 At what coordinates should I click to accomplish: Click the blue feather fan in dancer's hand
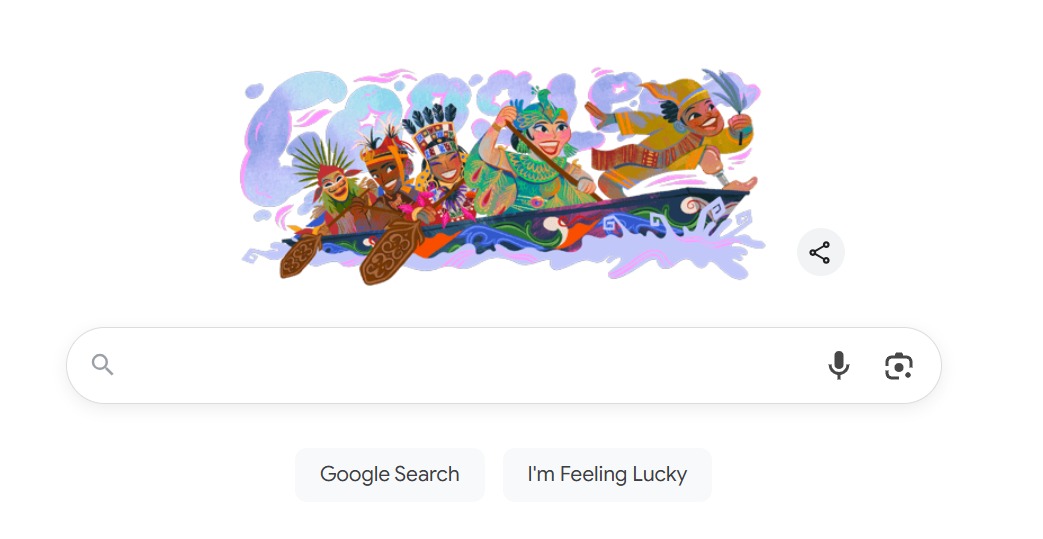pos(727,94)
